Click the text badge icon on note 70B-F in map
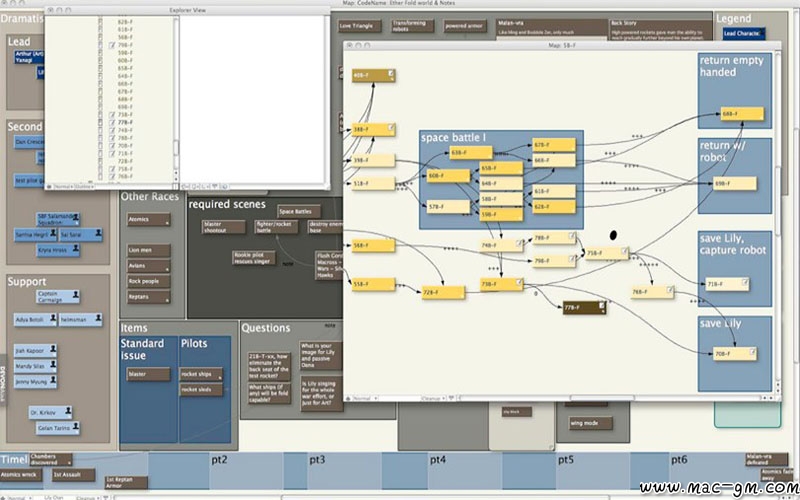The height and width of the screenshot is (500, 800). [x=753, y=352]
